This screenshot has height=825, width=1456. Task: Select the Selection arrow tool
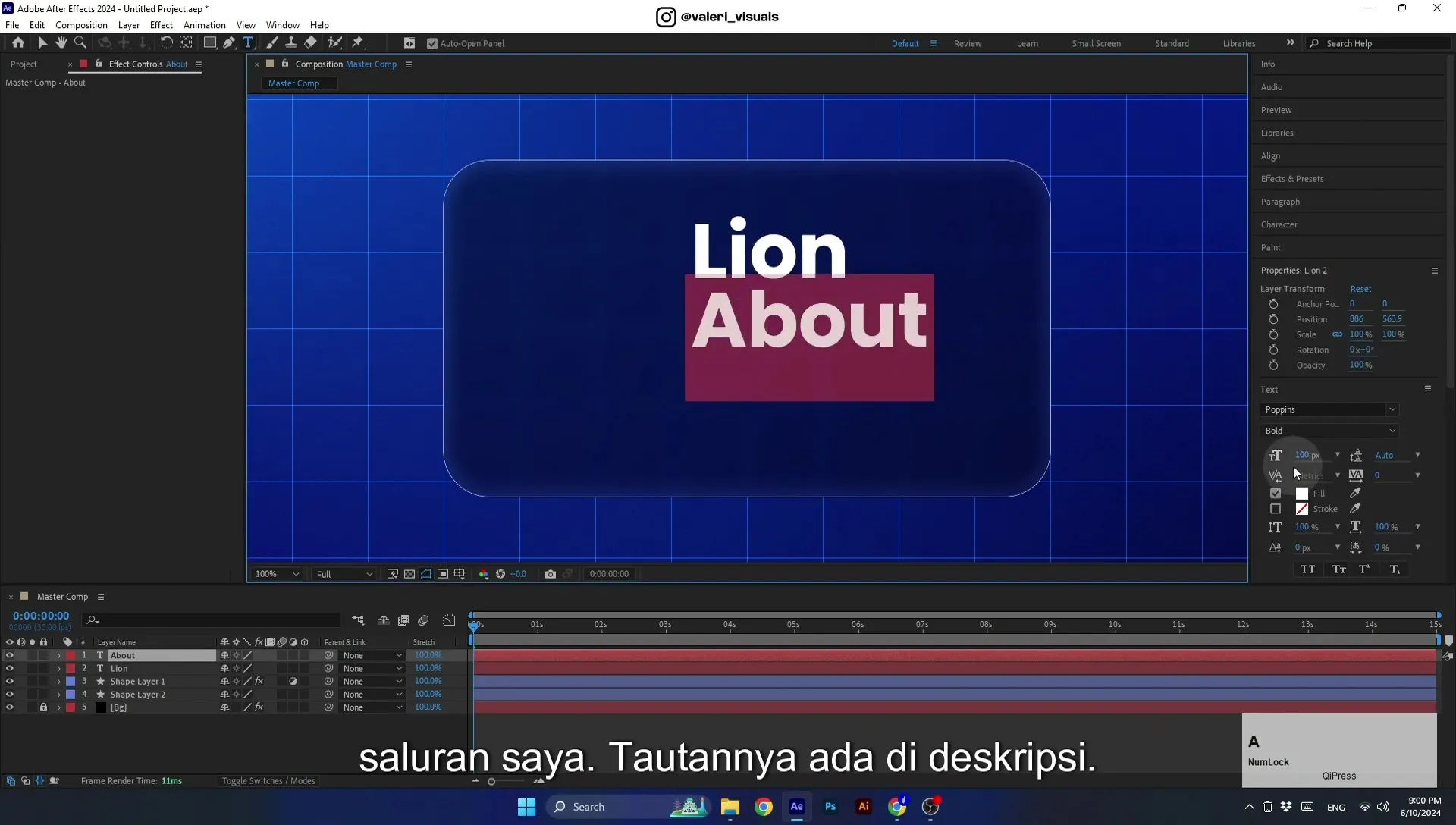42,43
